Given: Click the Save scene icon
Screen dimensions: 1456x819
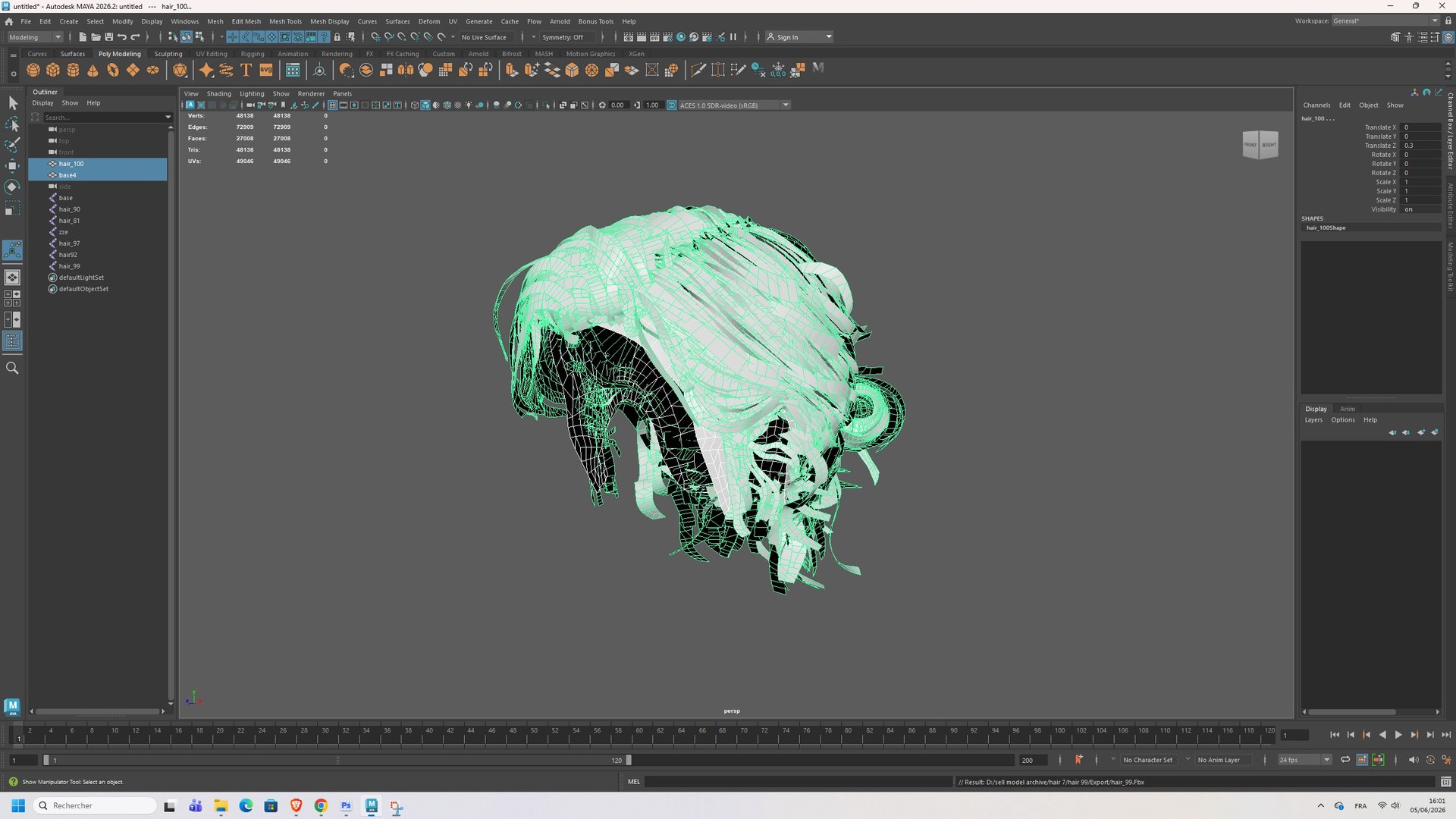Looking at the screenshot, I should click(x=108, y=37).
